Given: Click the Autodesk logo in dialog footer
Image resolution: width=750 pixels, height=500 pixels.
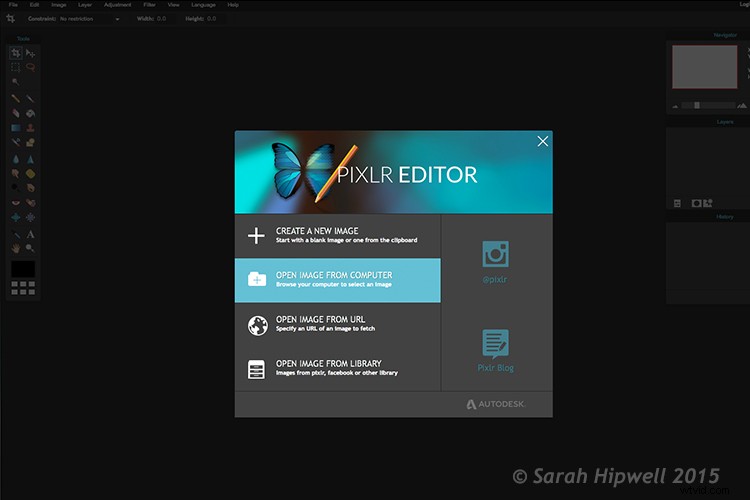Looking at the screenshot, I should point(496,404).
